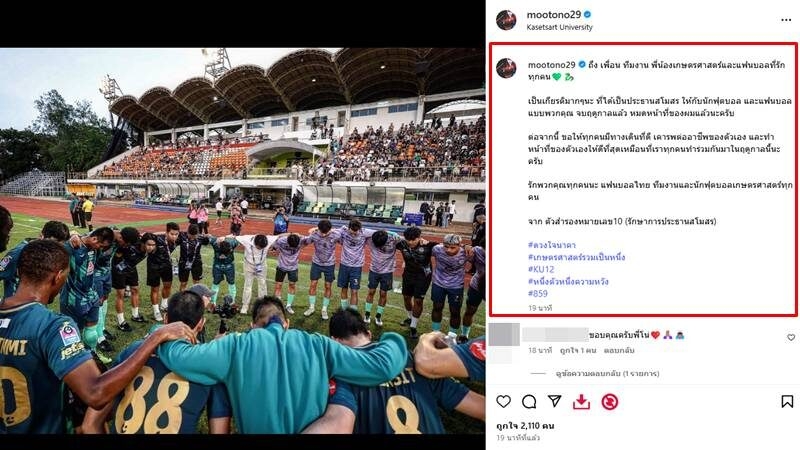Open the #KU12 hashtag
The height and width of the screenshot is (450, 800).
[x=541, y=269]
